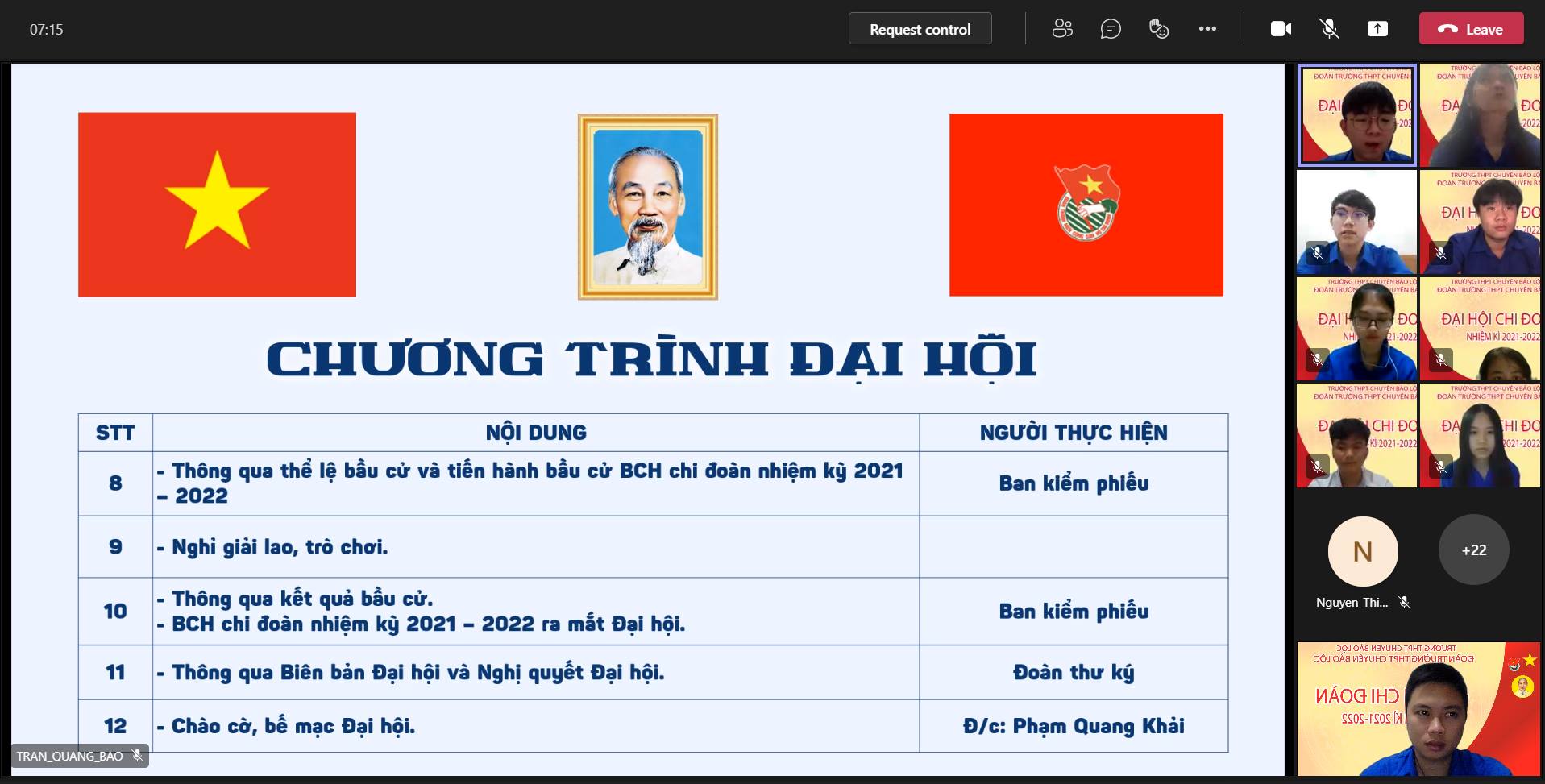Click the TRAN_QUANG_BAO presenter name label
This screenshot has width=1545, height=784.
(70, 756)
